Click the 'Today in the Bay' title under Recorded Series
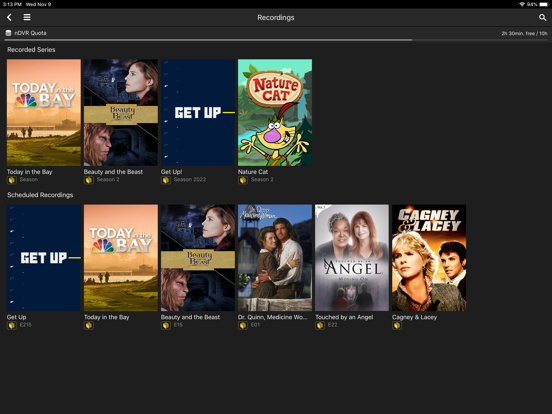This screenshot has width=552, height=414. [30, 172]
